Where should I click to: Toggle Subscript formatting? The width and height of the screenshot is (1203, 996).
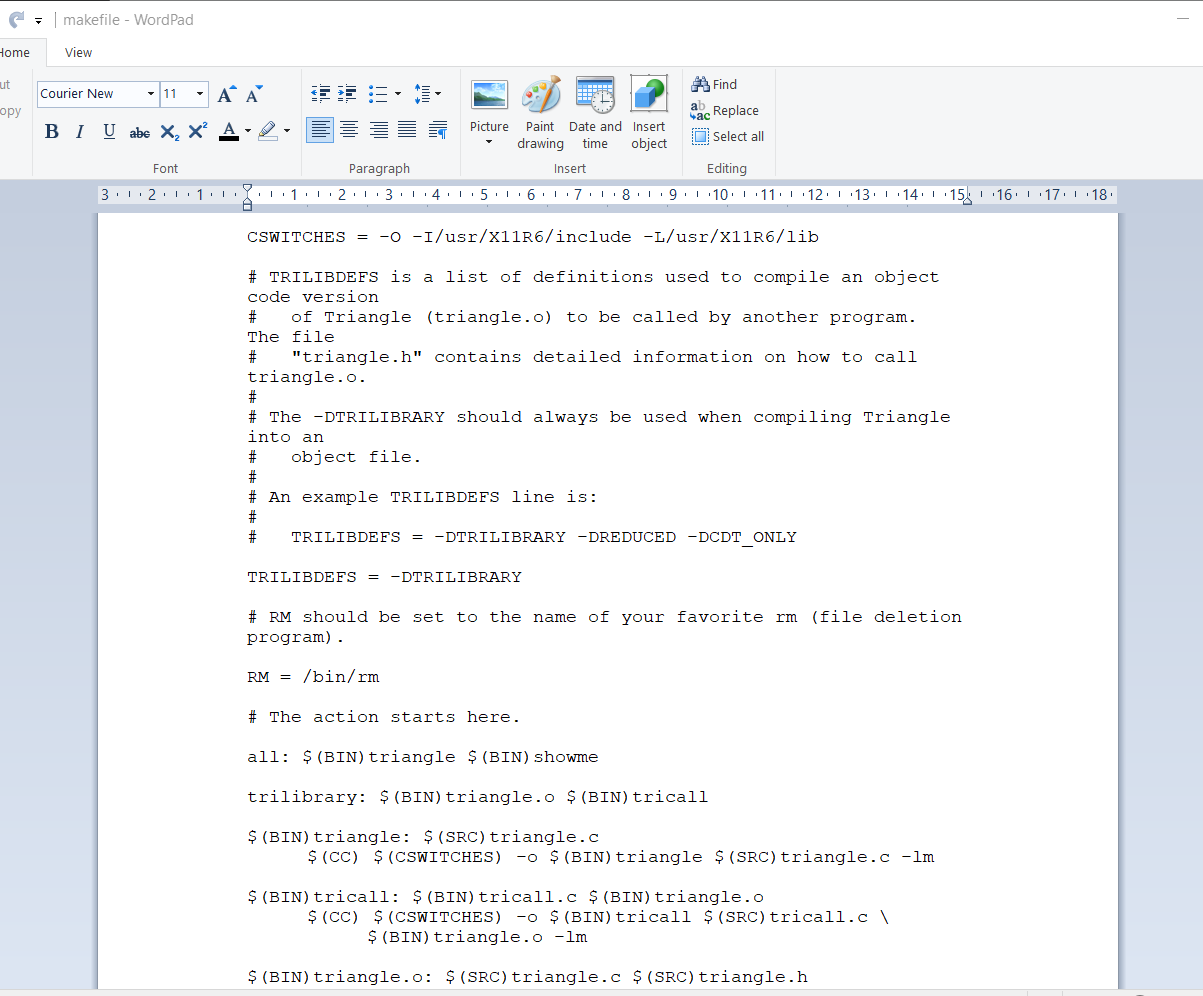click(169, 132)
